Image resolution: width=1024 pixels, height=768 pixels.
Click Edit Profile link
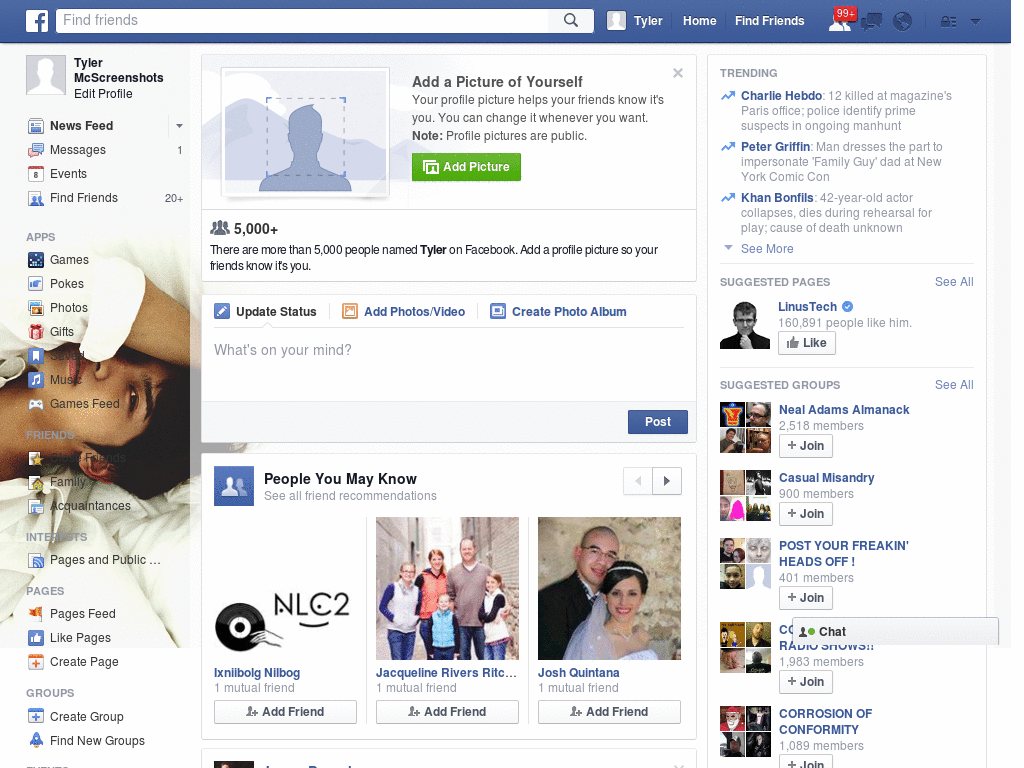pos(103,94)
